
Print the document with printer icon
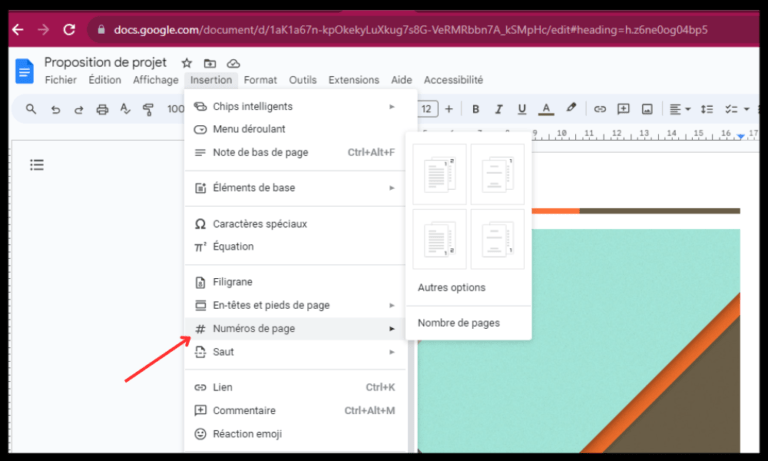point(102,109)
